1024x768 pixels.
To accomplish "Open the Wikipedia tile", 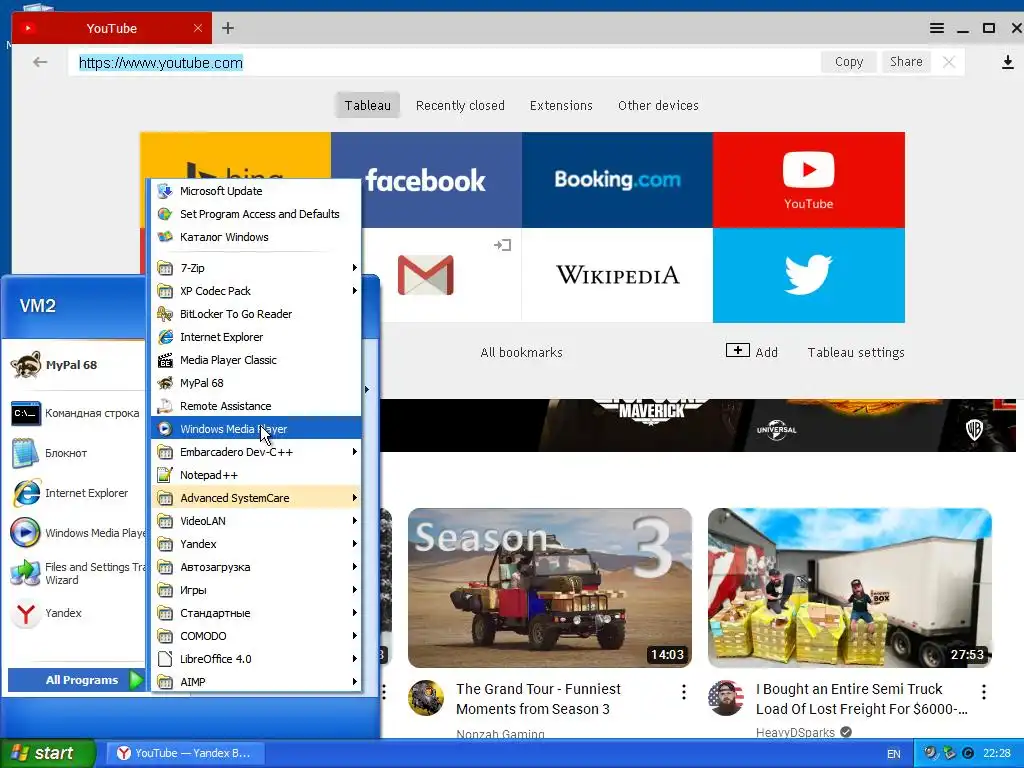I will (617, 275).
